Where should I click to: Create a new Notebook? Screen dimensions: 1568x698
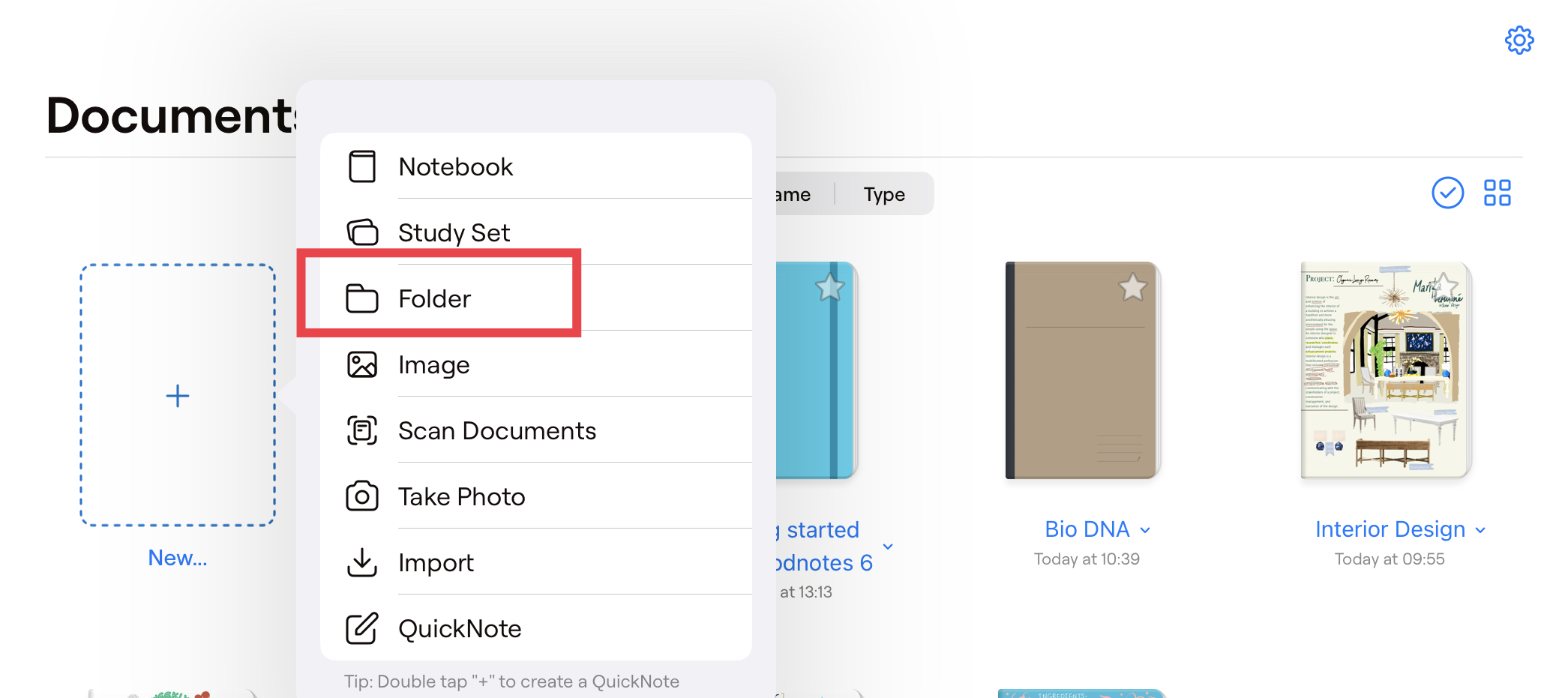[x=455, y=166]
